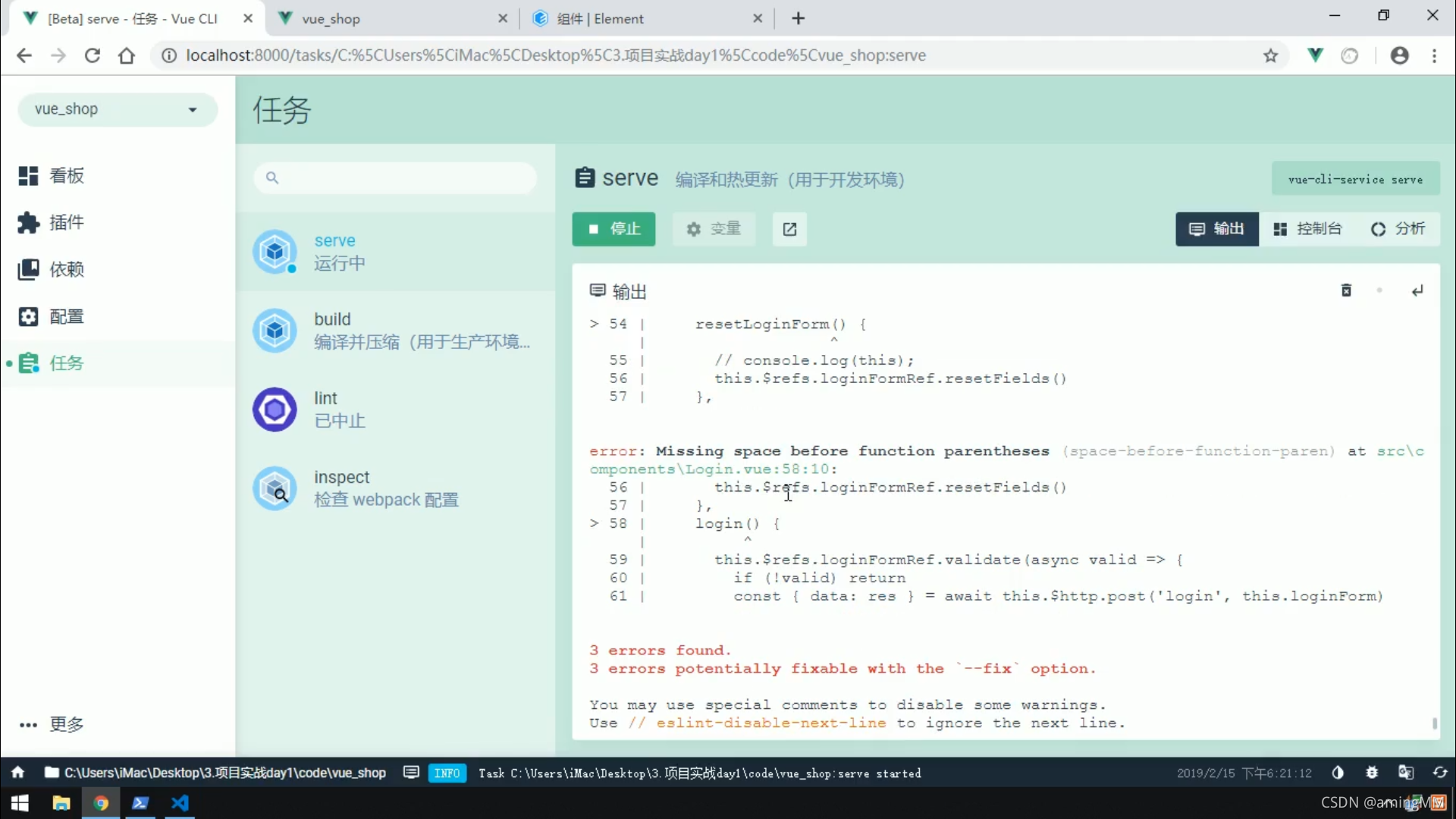
Task: Report a bug via the status bar icon
Action: click(1372, 773)
